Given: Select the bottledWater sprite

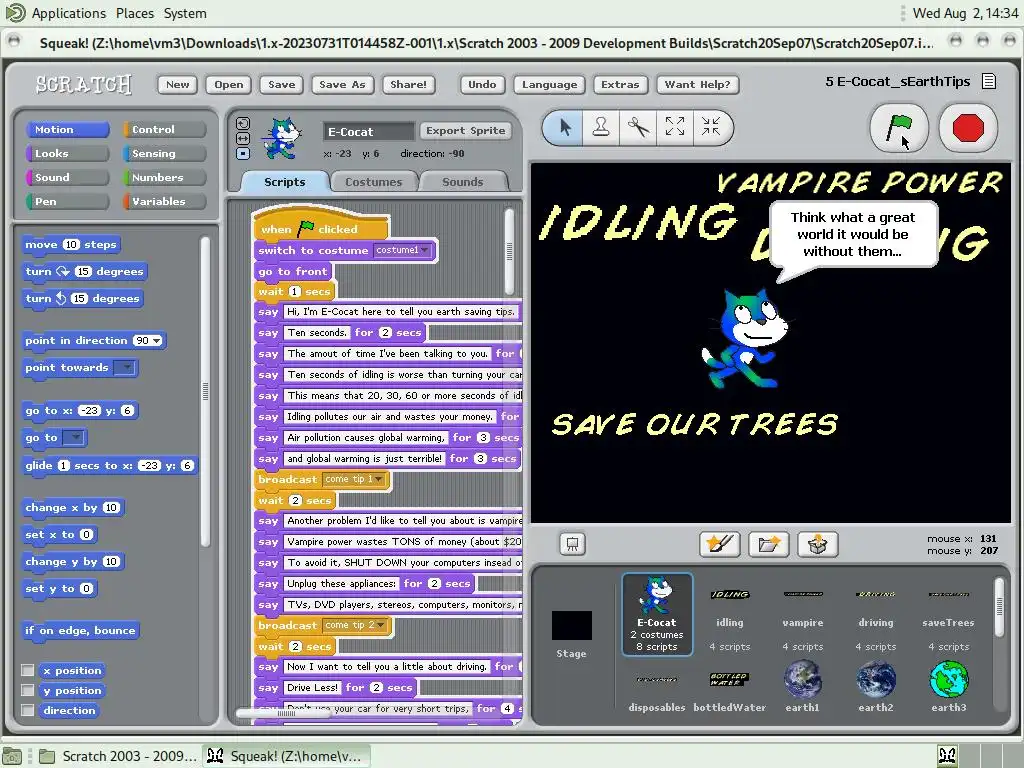Looking at the screenshot, I should 729,689.
